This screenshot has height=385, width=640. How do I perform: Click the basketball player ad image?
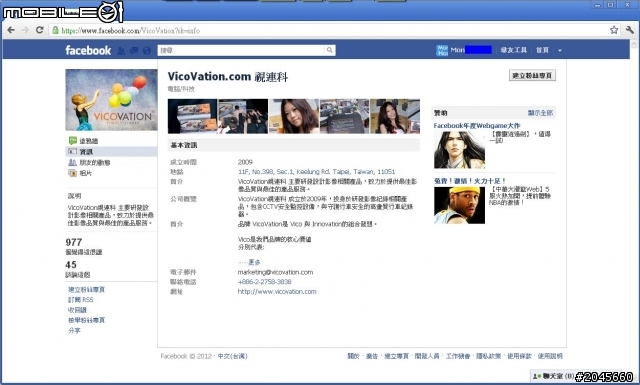coord(460,205)
